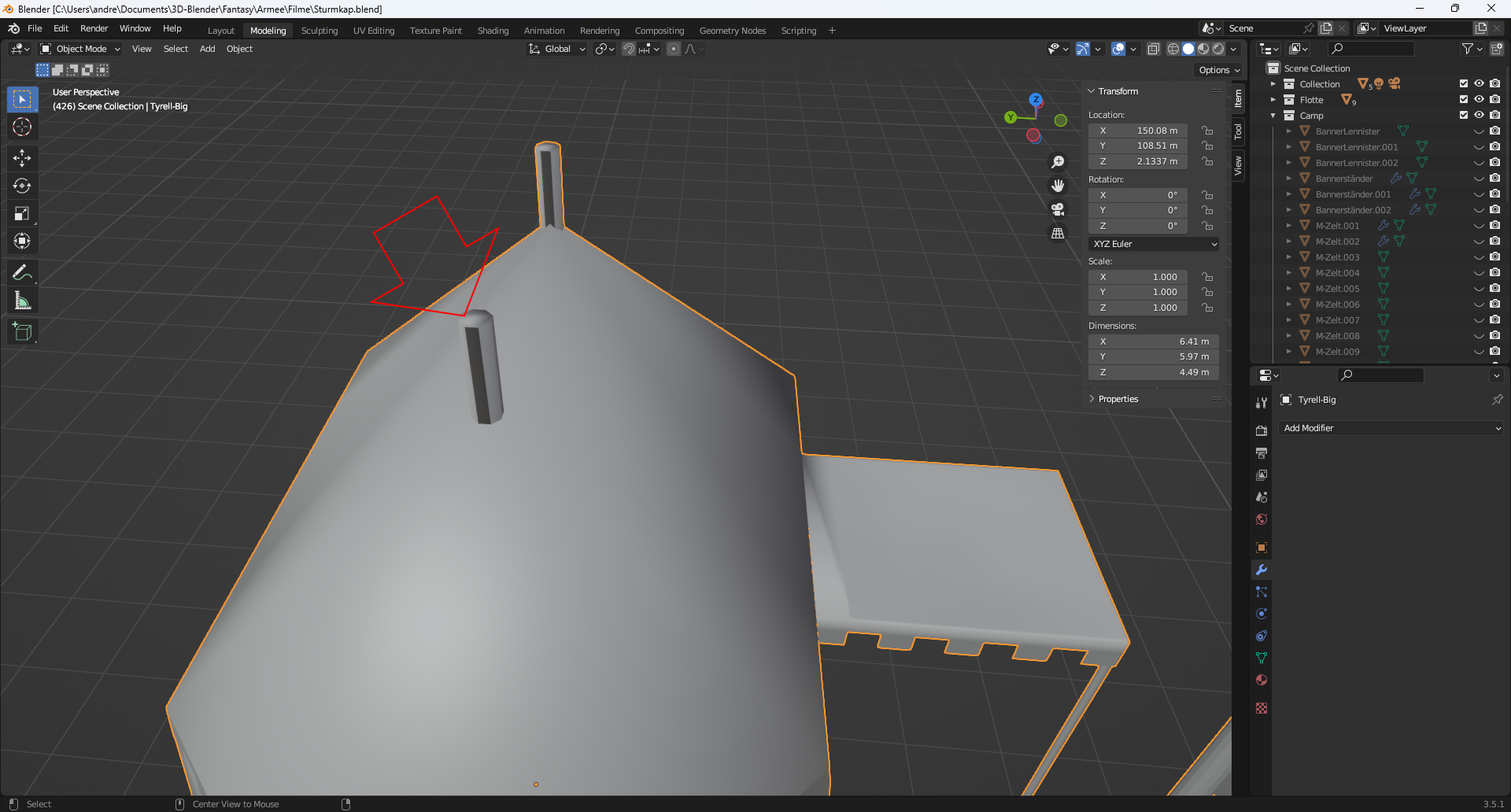
Task: Click the Options button in viewport header
Action: point(1218,70)
